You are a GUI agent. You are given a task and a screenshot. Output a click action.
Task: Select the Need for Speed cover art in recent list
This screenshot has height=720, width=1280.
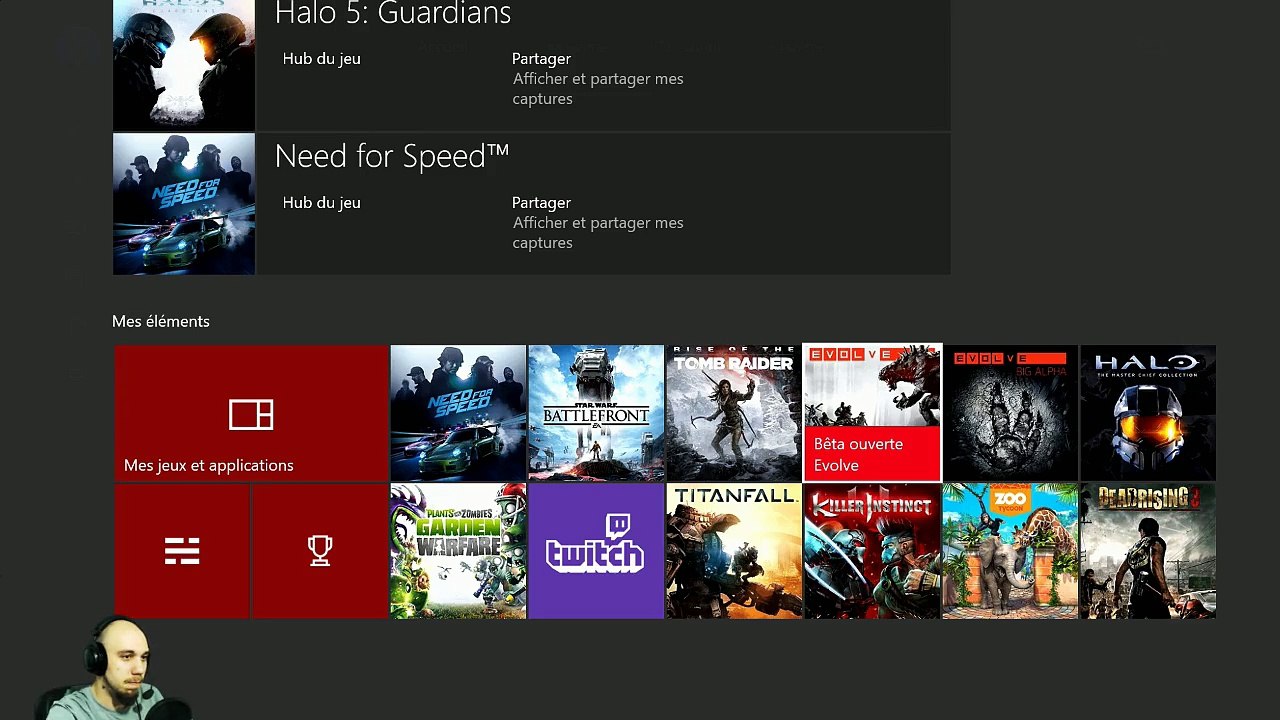point(184,204)
